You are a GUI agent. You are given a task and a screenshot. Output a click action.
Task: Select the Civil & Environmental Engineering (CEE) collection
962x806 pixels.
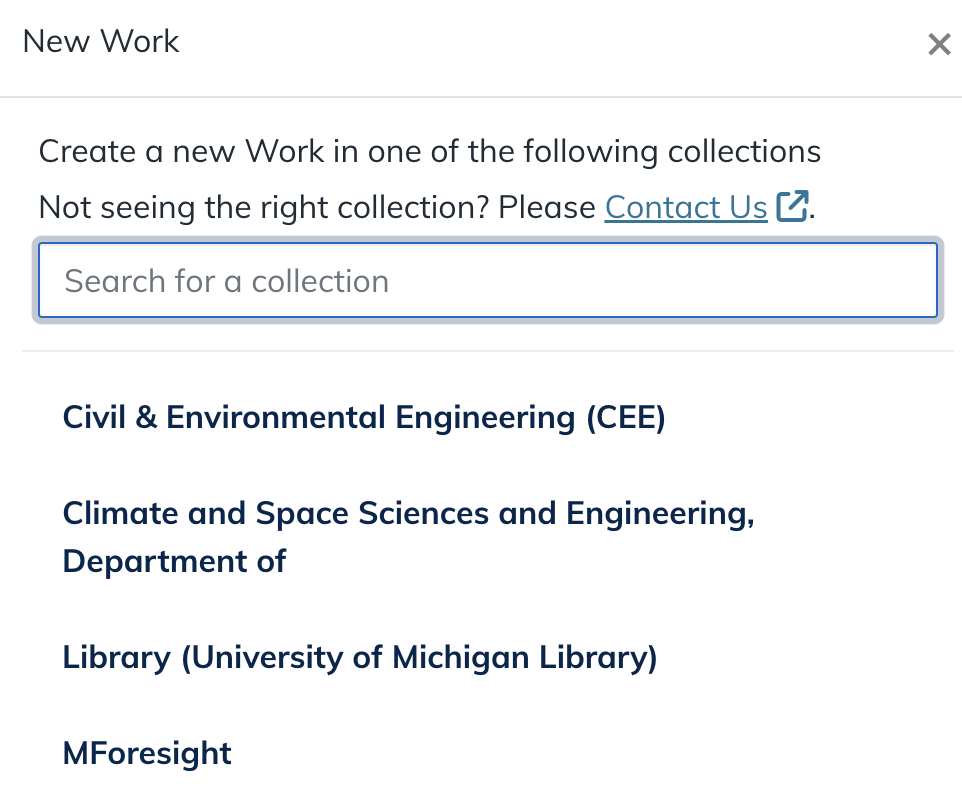click(364, 417)
